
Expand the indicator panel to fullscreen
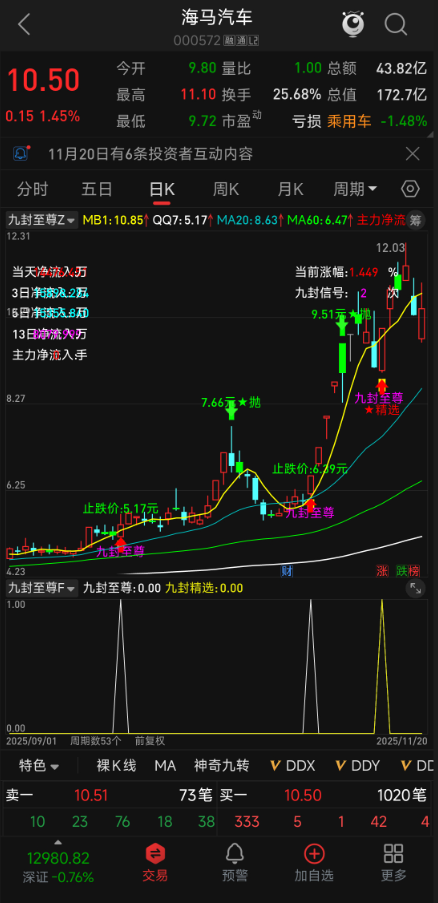[415, 588]
